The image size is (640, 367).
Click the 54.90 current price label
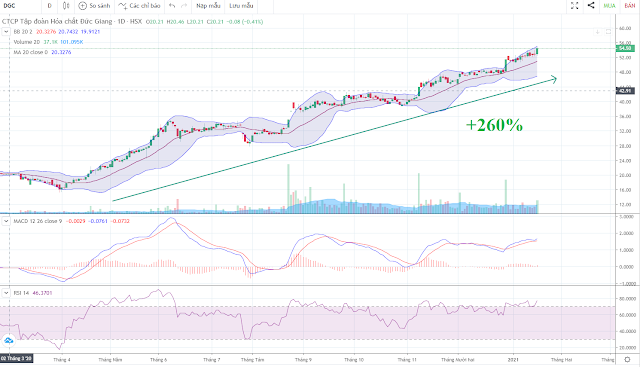click(x=625, y=48)
